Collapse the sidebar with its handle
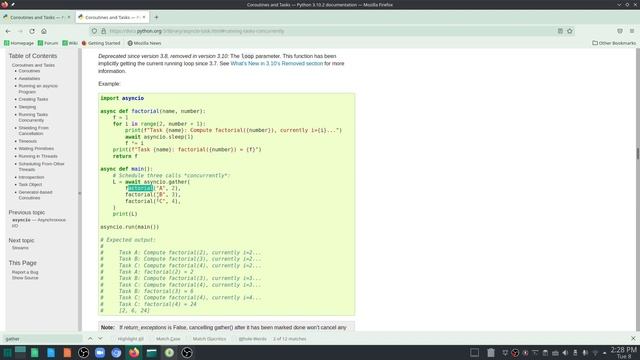 [x=80, y=193]
